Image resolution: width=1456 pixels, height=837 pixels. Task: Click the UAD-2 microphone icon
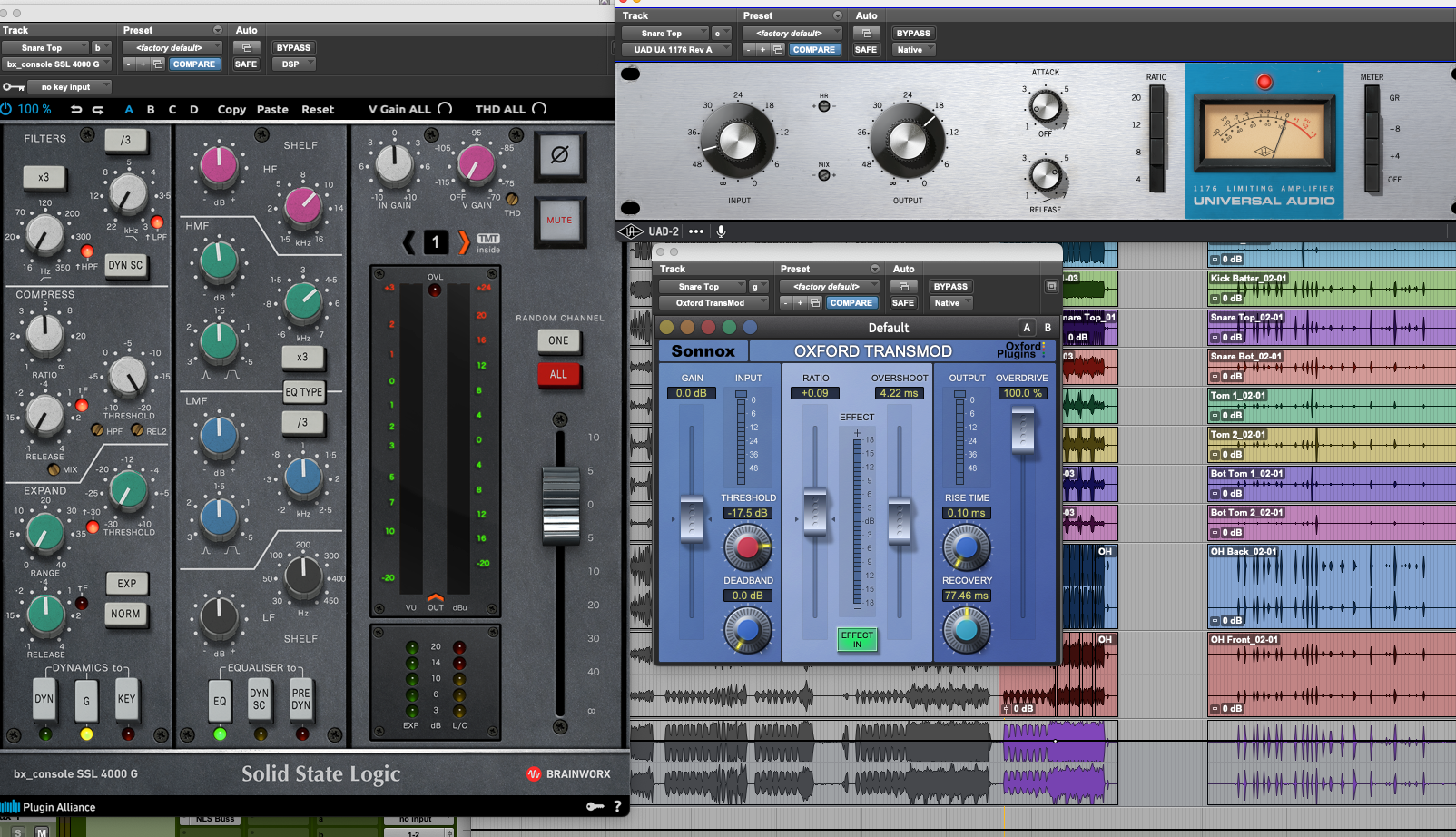tap(721, 231)
